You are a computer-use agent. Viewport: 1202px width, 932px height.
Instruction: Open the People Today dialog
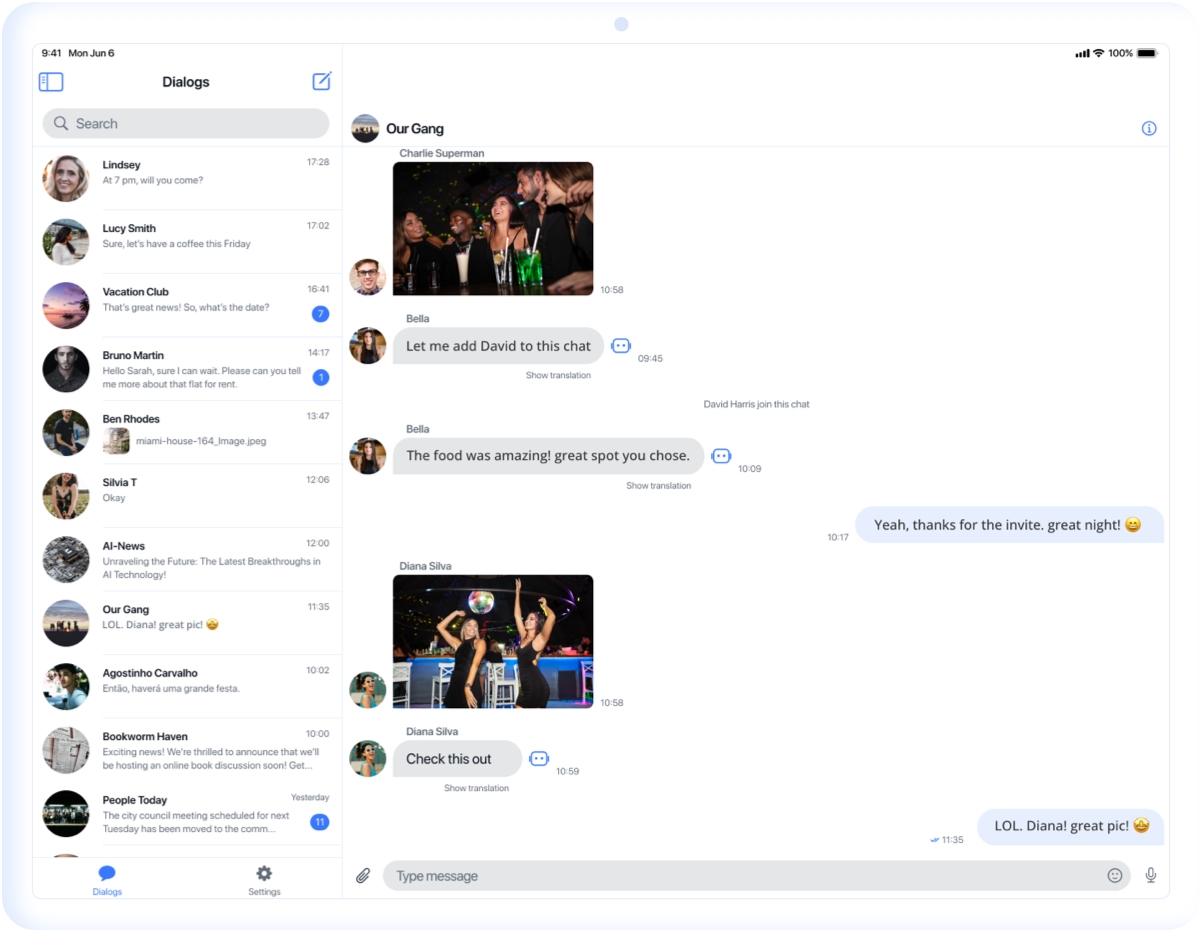187,813
